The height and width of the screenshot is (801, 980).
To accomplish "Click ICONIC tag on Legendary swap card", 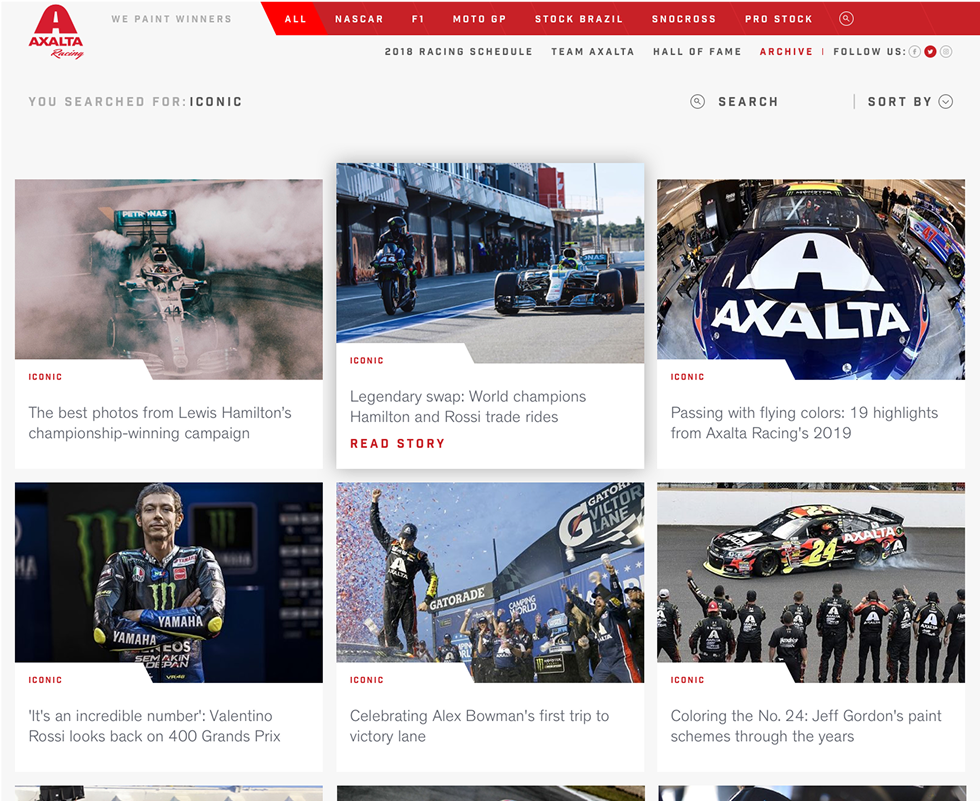I will [366, 361].
